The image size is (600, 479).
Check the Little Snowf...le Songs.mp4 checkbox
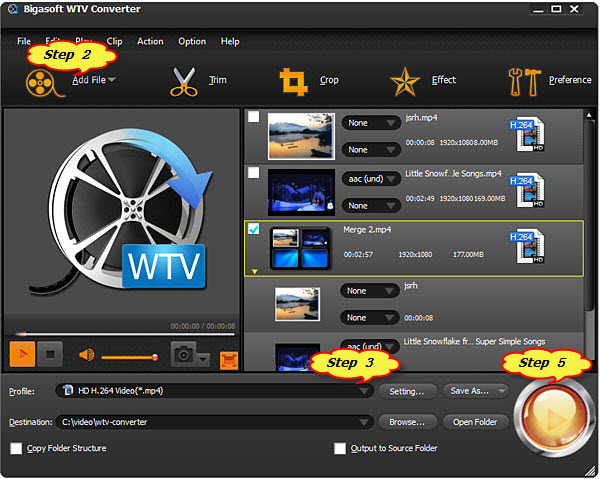(x=253, y=173)
